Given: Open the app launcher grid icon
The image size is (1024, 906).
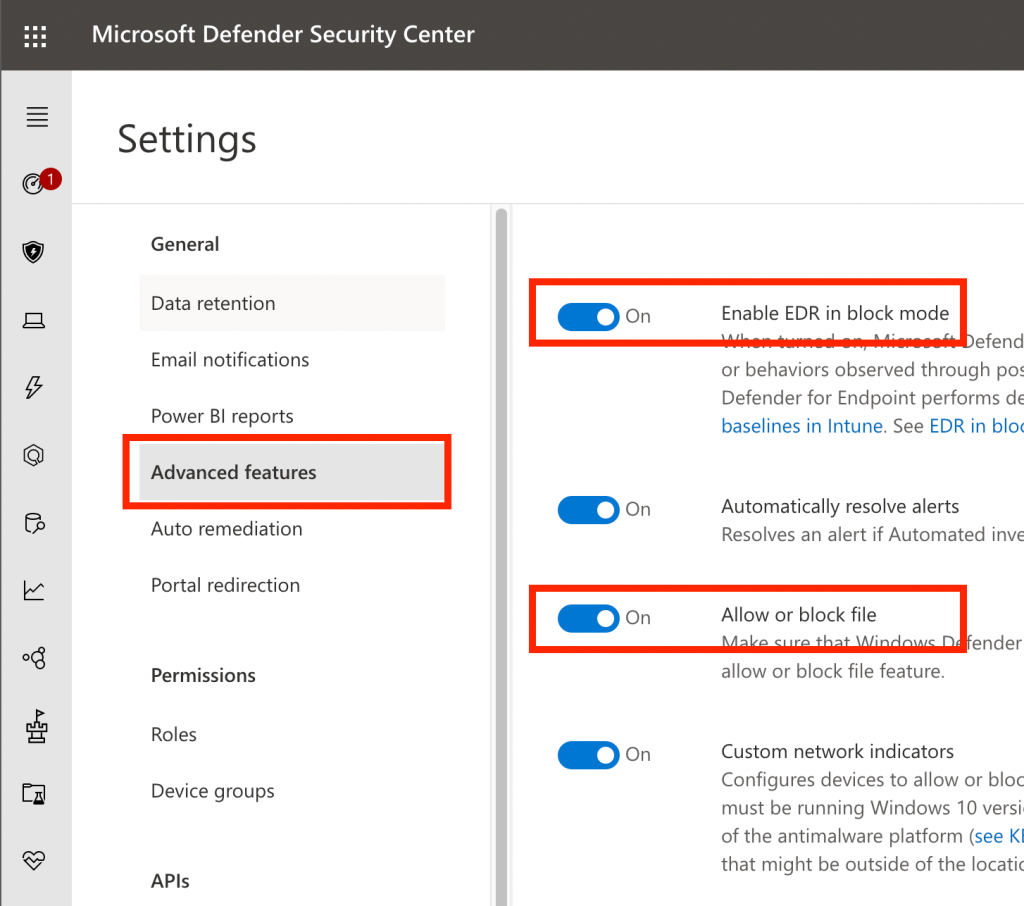Looking at the screenshot, I should coord(35,36).
